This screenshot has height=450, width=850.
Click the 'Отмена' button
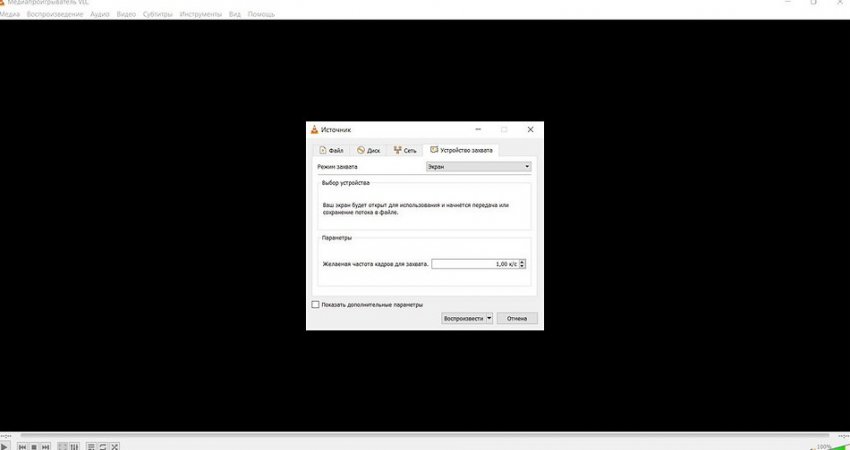coord(517,319)
